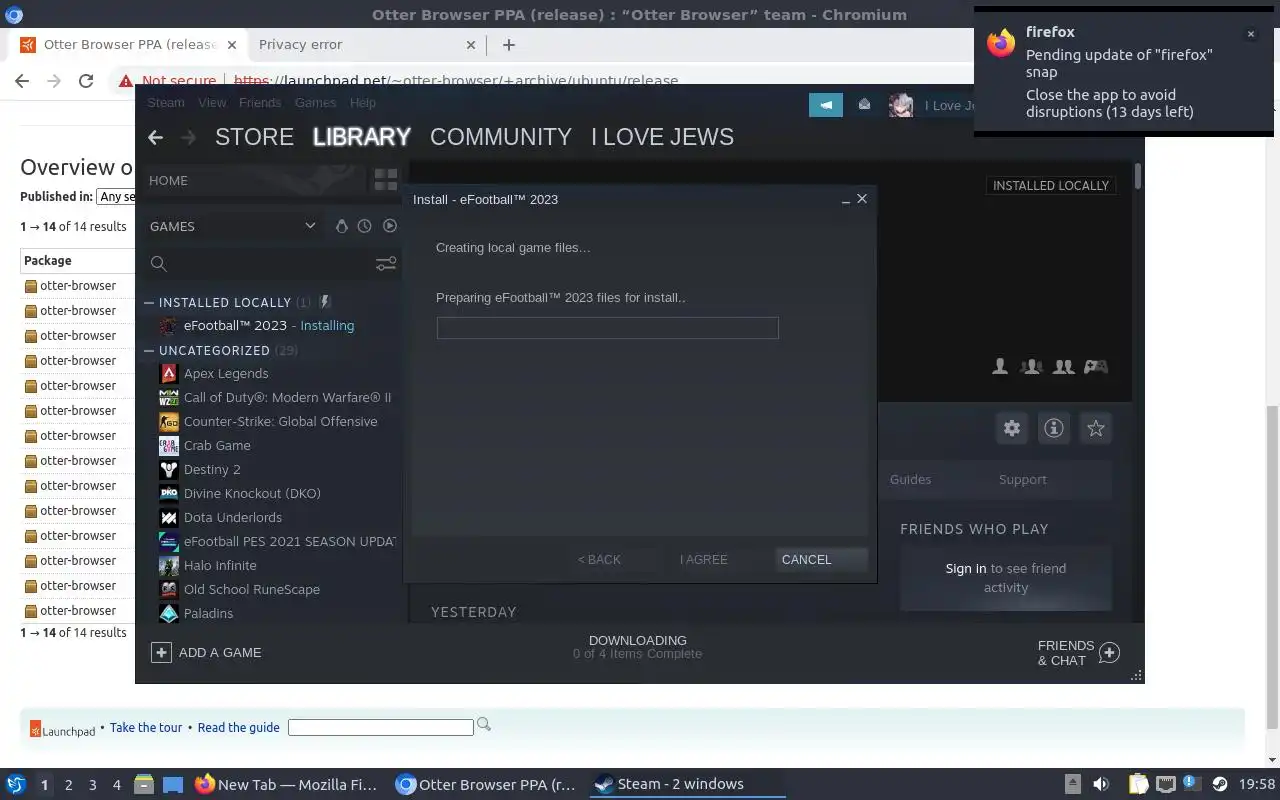Click Read the guide link on Launchpad
Image resolution: width=1280 pixels, height=800 pixels.
click(x=238, y=727)
